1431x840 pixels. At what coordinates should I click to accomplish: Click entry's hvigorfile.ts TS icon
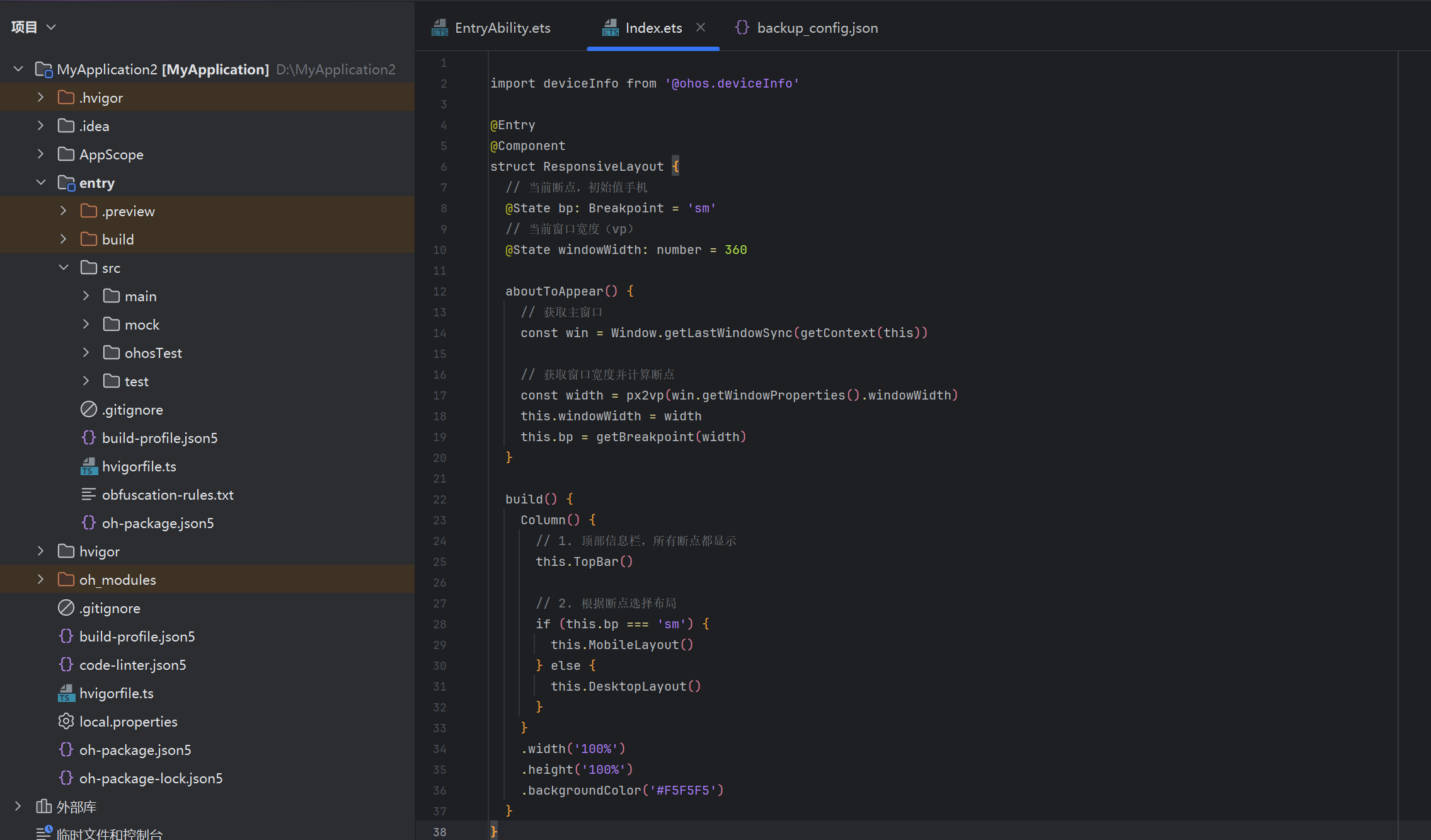click(89, 466)
